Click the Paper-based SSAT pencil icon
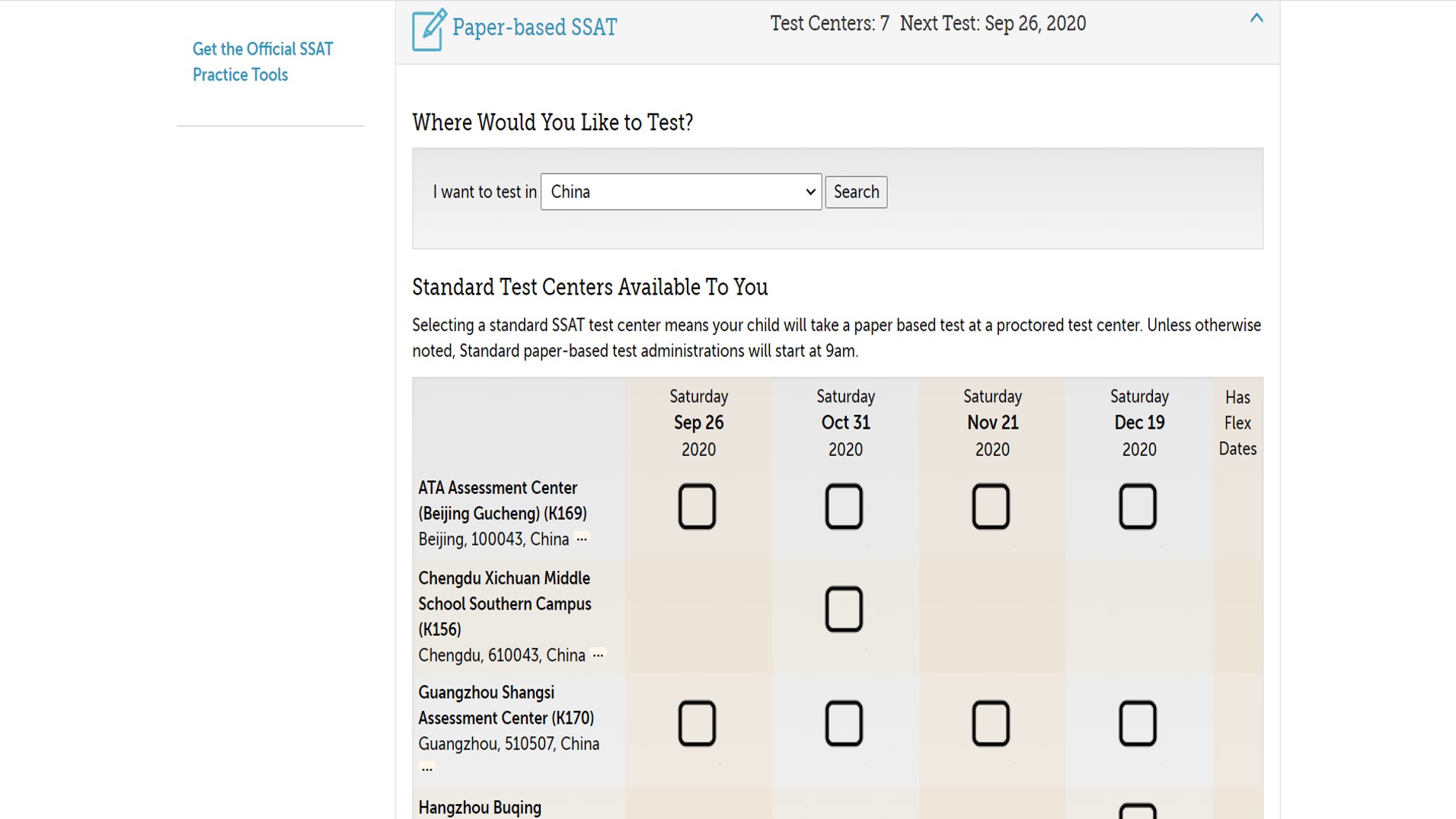This screenshot has height=819, width=1456. (429, 30)
